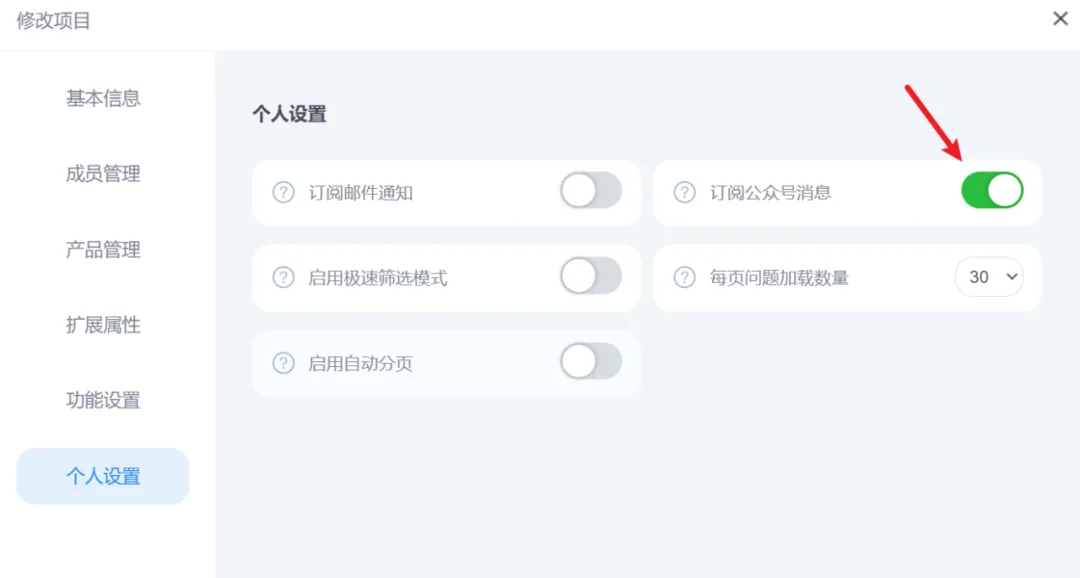The image size is (1080, 578).
Task: Close the 修改项目 dialog
Action: tap(1060, 19)
